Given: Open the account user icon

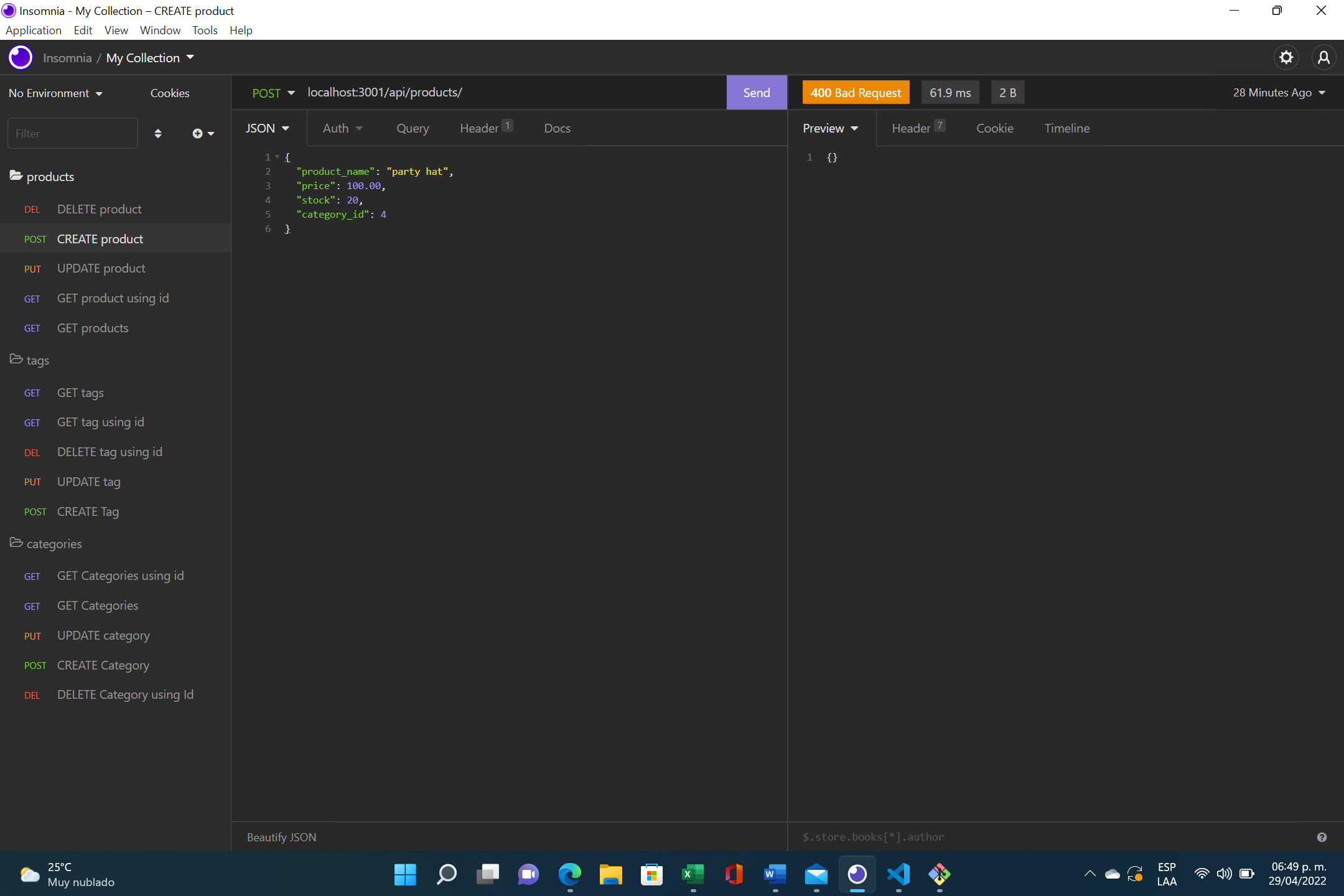Looking at the screenshot, I should [x=1323, y=58].
